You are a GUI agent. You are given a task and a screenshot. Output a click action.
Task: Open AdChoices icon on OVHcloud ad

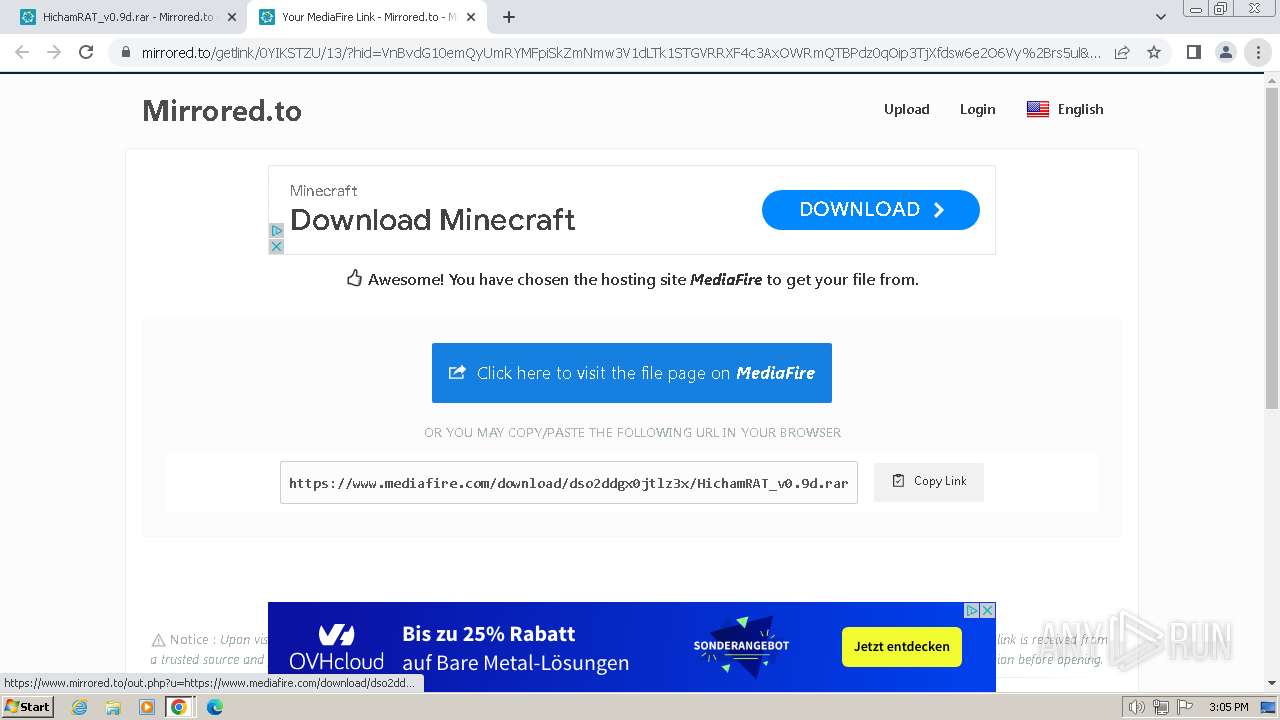[x=971, y=610]
